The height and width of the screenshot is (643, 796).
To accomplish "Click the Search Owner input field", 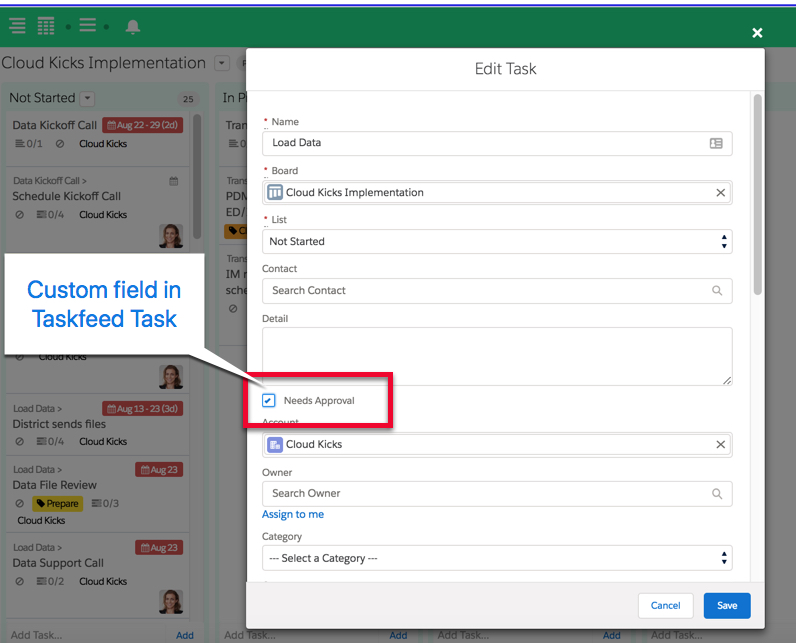I will (497, 494).
